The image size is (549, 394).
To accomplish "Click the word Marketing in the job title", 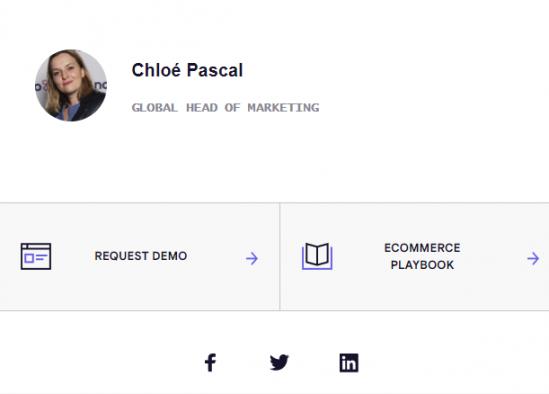I will (x=283, y=108).
